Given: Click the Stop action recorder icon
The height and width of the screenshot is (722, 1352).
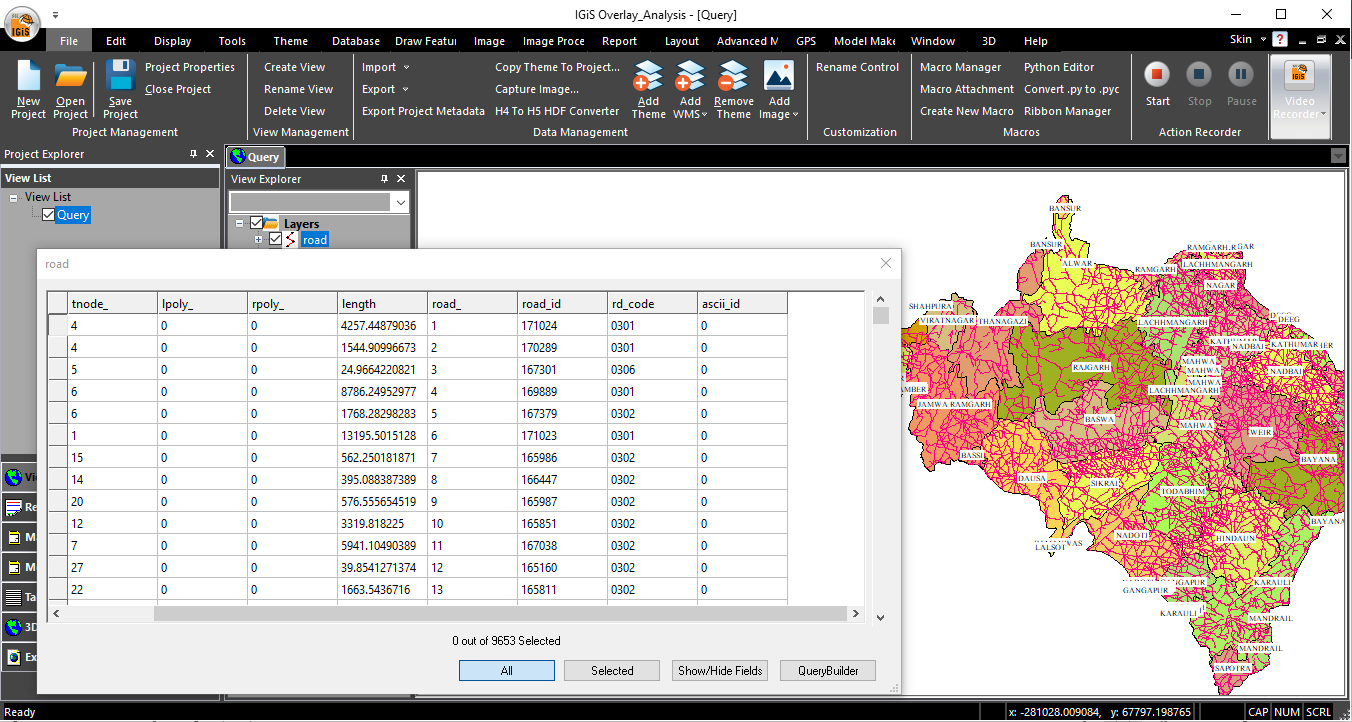Looking at the screenshot, I should coord(1199,74).
